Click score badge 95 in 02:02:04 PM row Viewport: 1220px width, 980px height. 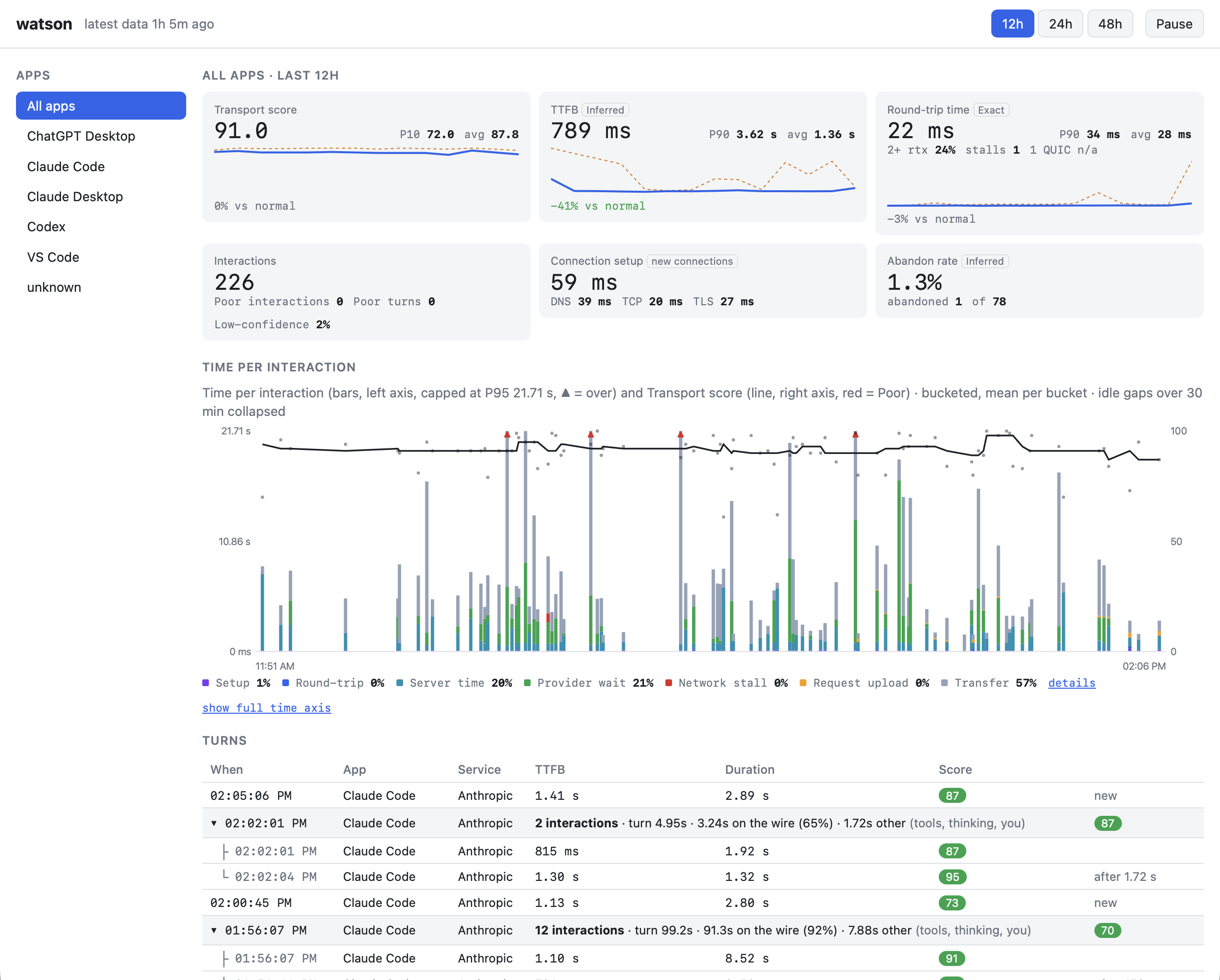click(952, 876)
